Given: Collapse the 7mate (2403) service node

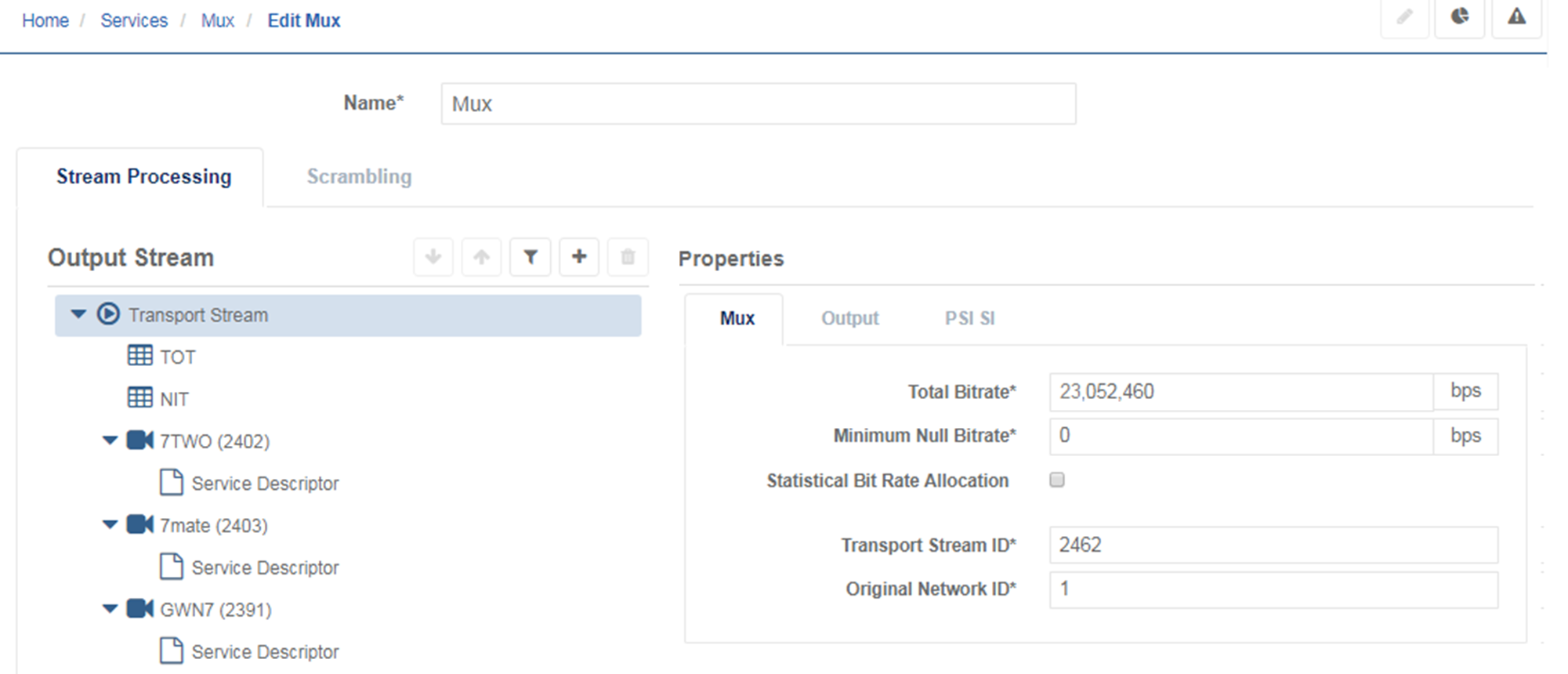Looking at the screenshot, I should click(110, 524).
